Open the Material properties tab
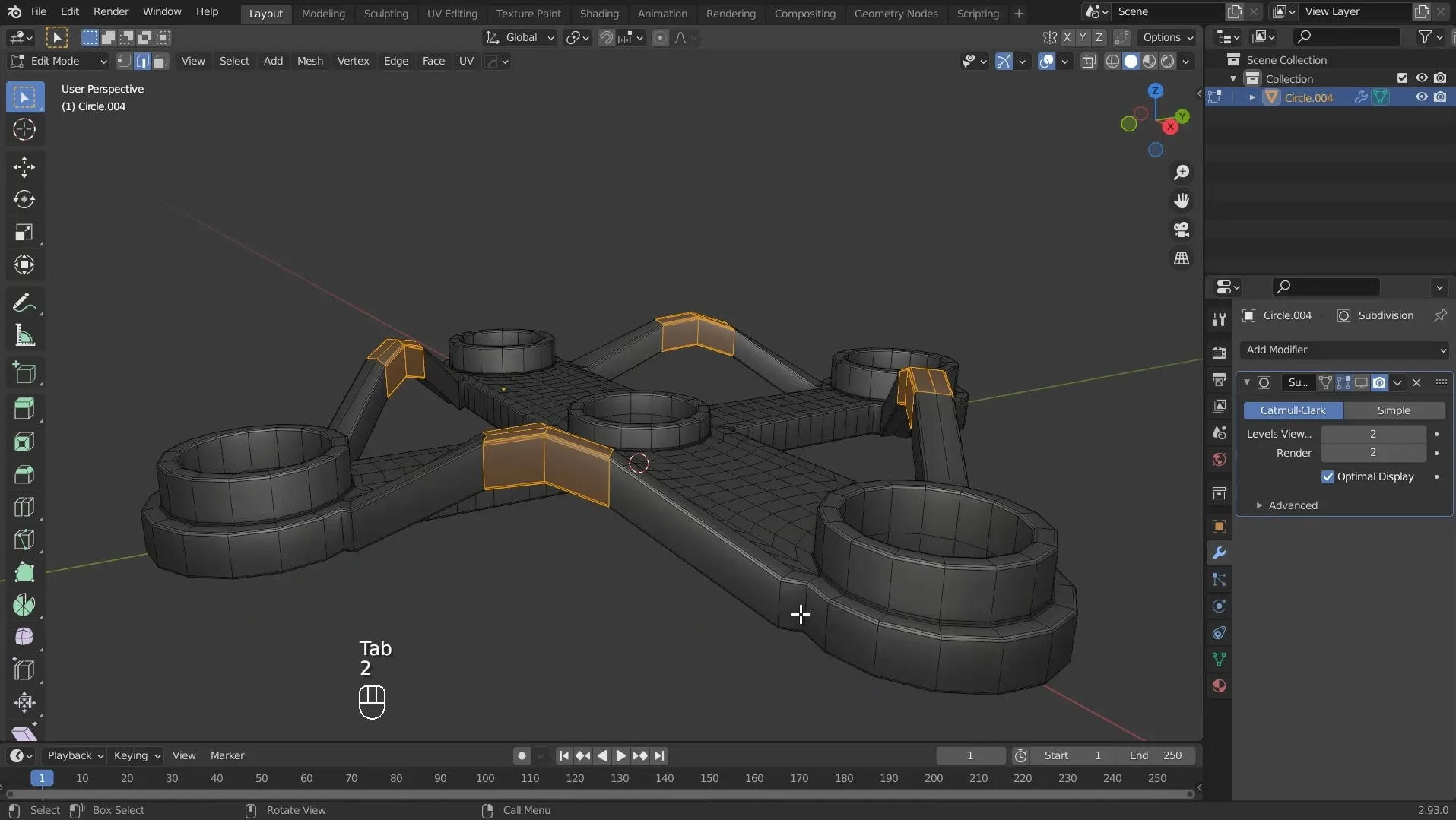The width and height of the screenshot is (1456, 820). 1219,685
